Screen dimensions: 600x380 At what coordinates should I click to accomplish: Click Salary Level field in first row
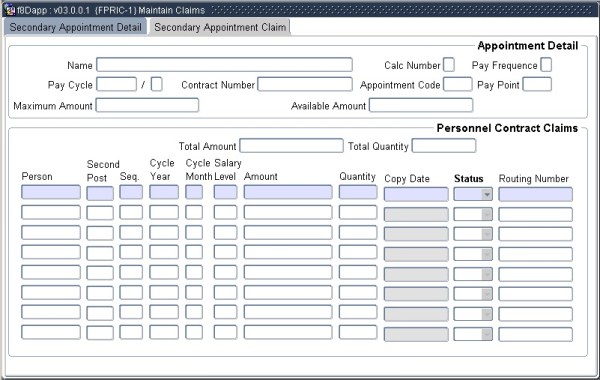[x=225, y=192]
